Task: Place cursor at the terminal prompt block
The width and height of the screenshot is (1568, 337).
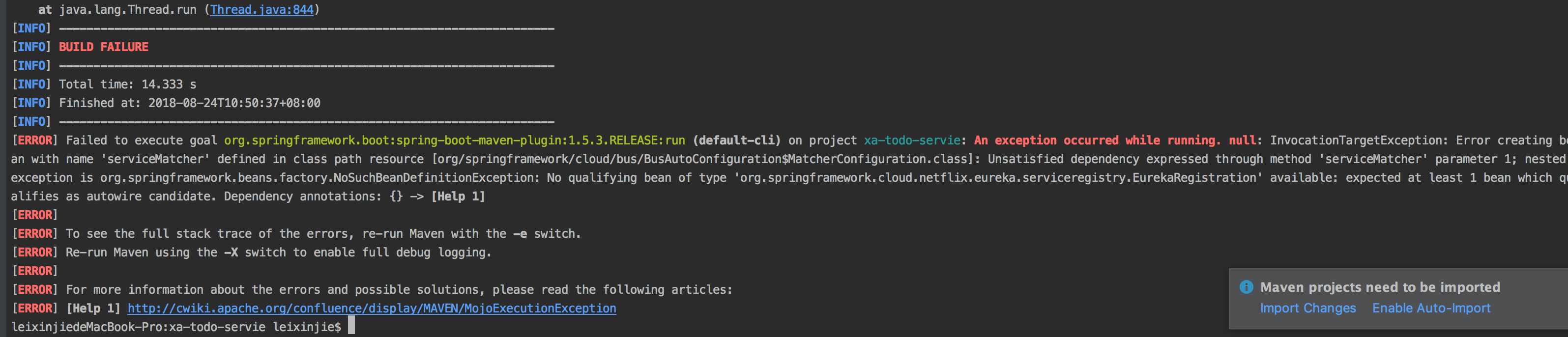Action: point(351,326)
